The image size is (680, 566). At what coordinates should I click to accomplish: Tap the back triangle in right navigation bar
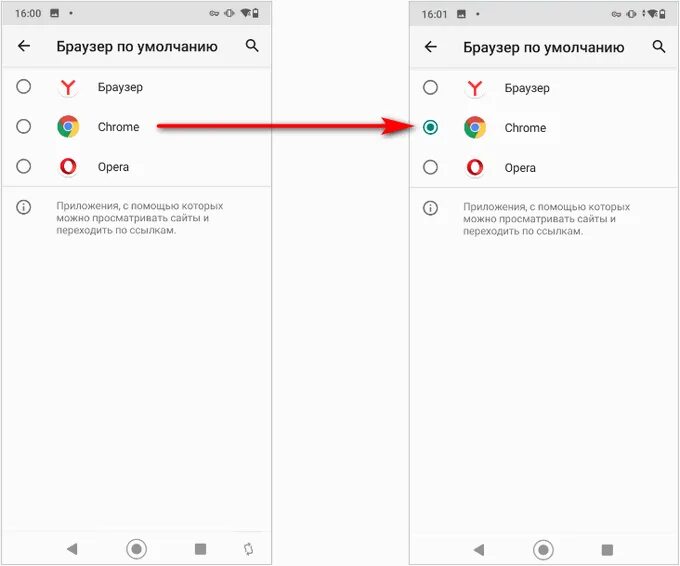click(x=479, y=550)
